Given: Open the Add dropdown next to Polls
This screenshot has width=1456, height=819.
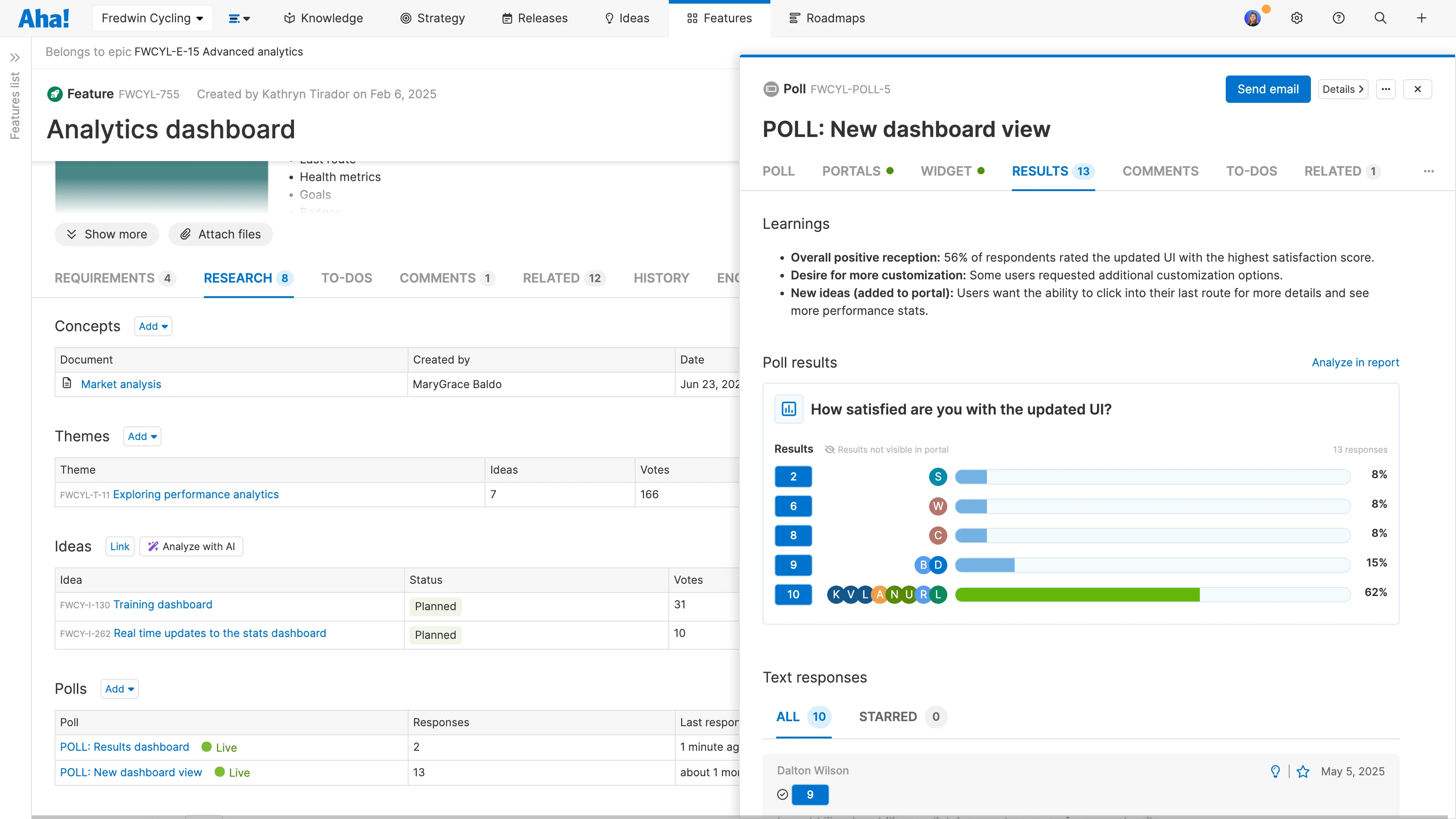Looking at the screenshot, I should point(119,688).
